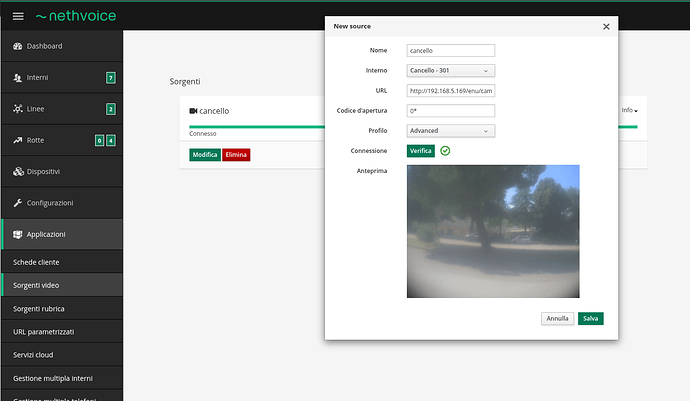Click the green connection progress bar
The width and height of the screenshot is (690, 401).
pyautogui.click(x=257, y=127)
